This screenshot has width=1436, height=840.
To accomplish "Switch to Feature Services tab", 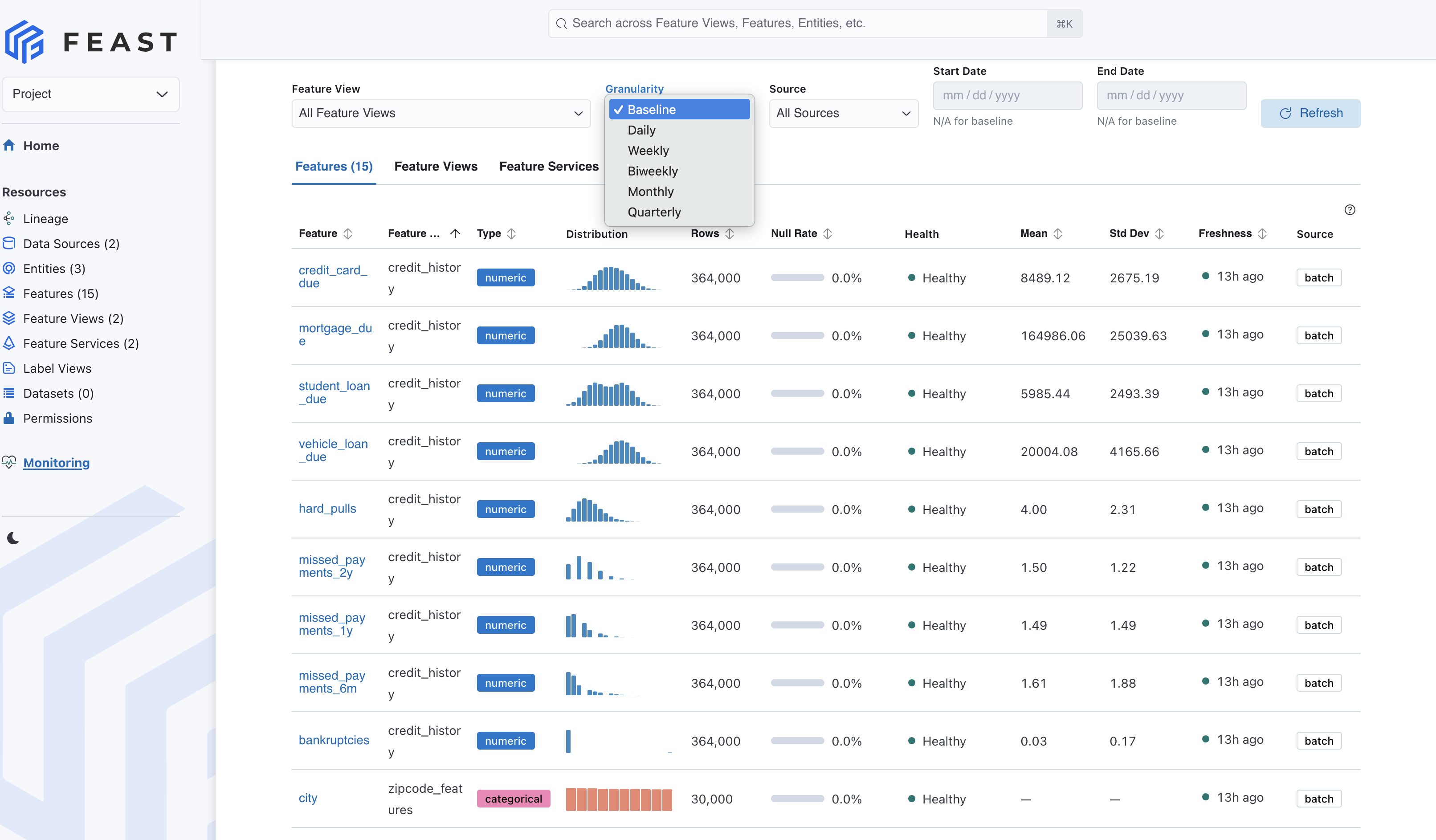I will pyautogui.click(x=549, y=167).
